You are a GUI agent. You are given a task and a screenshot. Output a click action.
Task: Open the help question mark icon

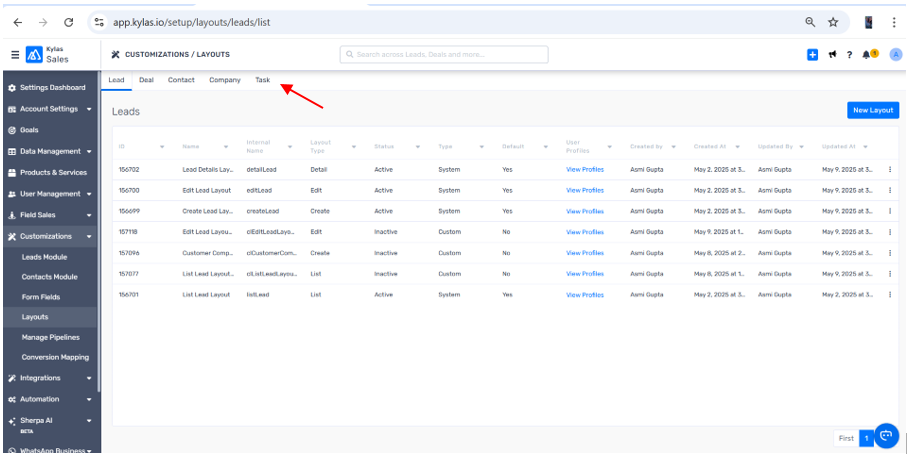click(850, 55)
